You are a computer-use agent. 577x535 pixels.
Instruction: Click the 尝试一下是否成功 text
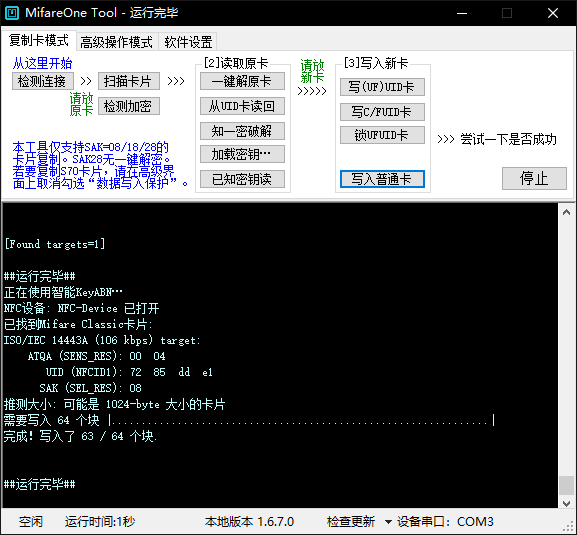click(x=508, y=139)
